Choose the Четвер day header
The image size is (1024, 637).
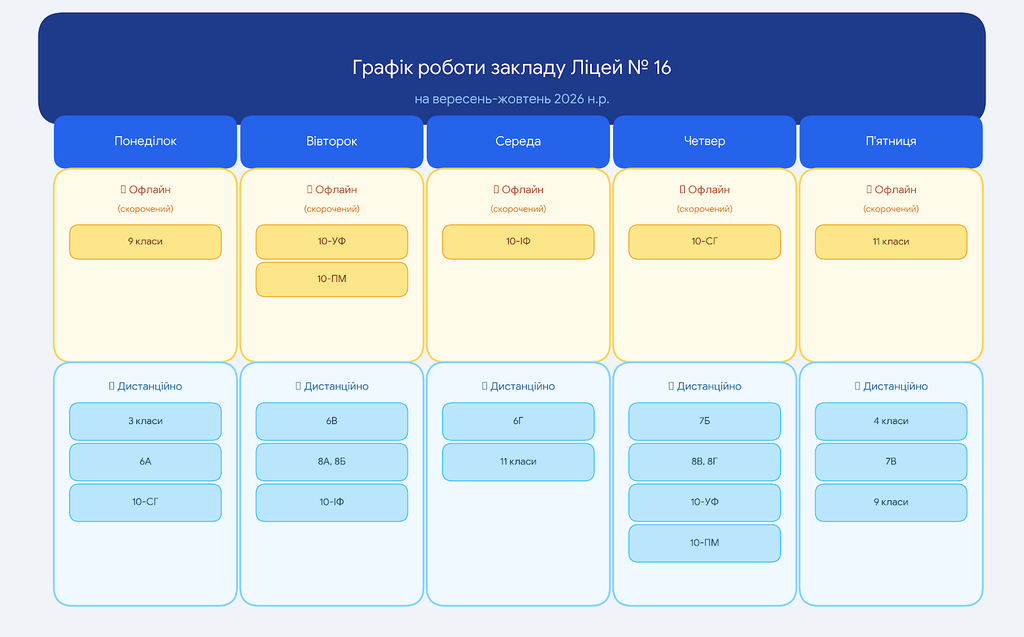tap(704, 141)
